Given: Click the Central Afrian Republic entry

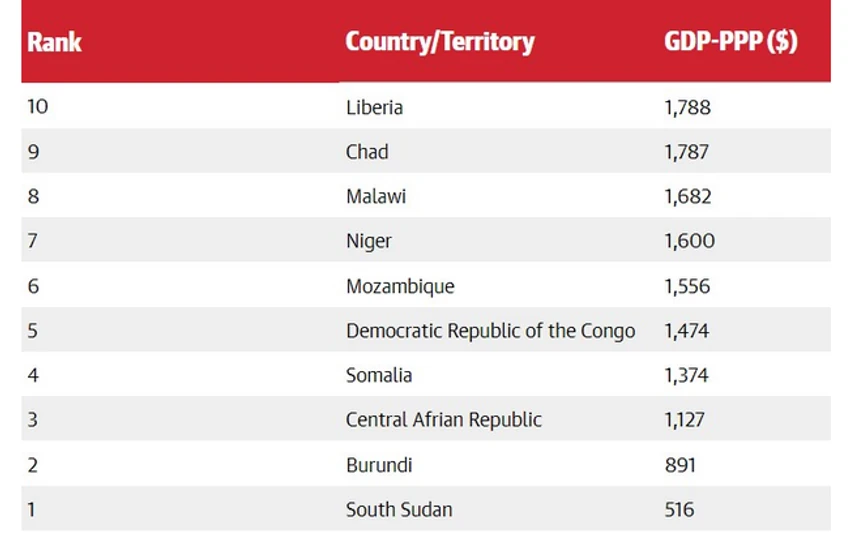Looking at the screenshot, I should coord(443,420).
